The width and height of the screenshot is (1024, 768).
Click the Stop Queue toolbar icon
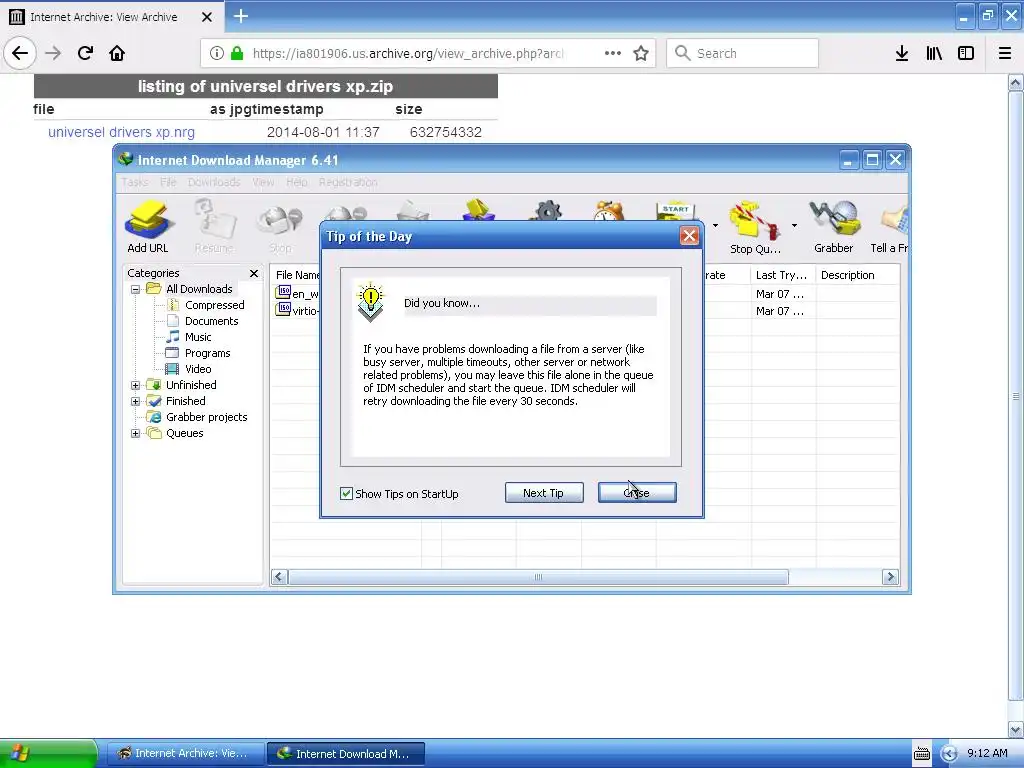pos(754,226)
